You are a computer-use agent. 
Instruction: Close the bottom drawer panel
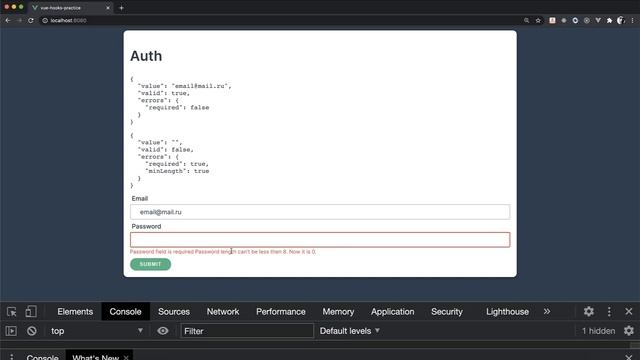[629, 357]
